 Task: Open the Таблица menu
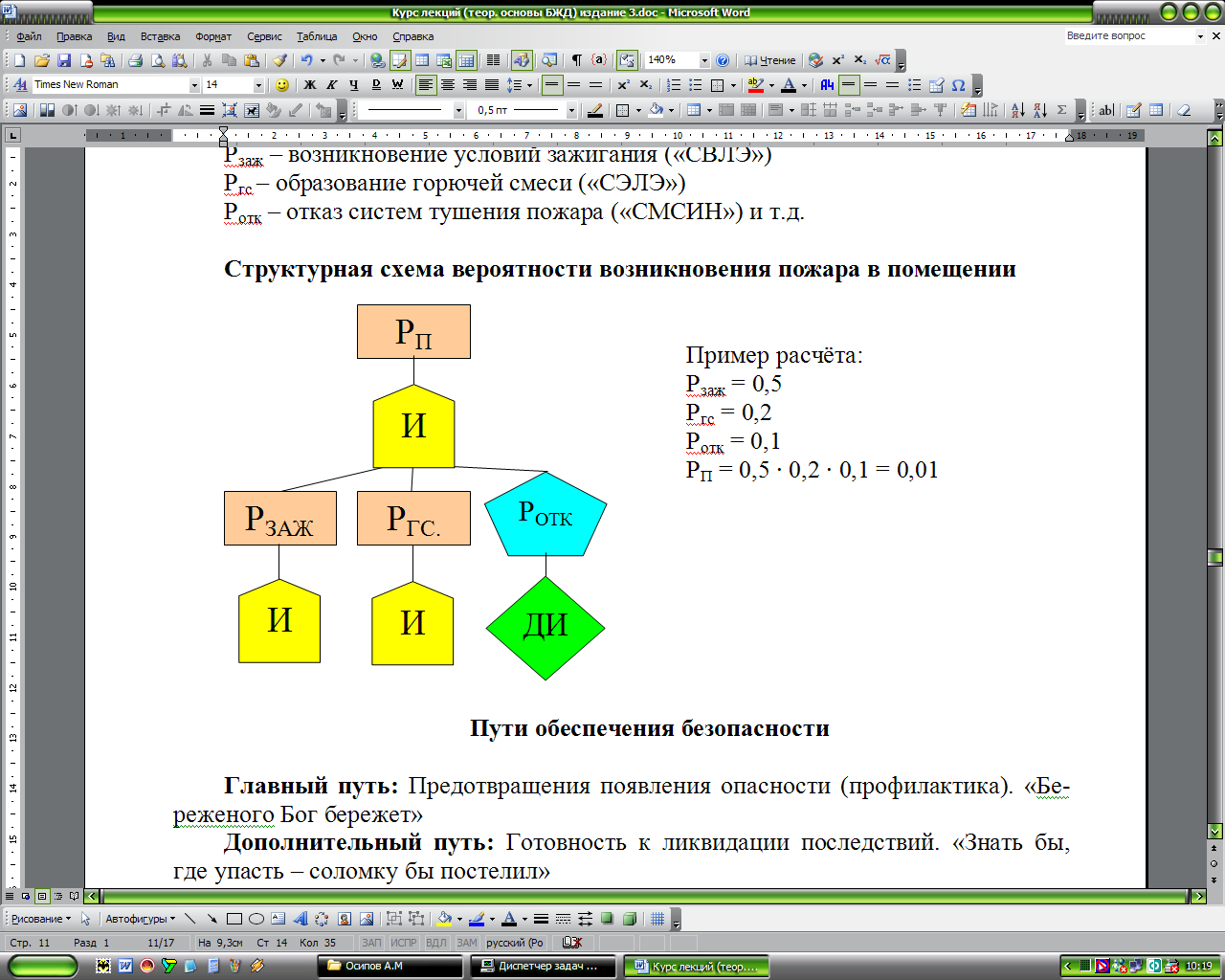[x=317, y=36]
